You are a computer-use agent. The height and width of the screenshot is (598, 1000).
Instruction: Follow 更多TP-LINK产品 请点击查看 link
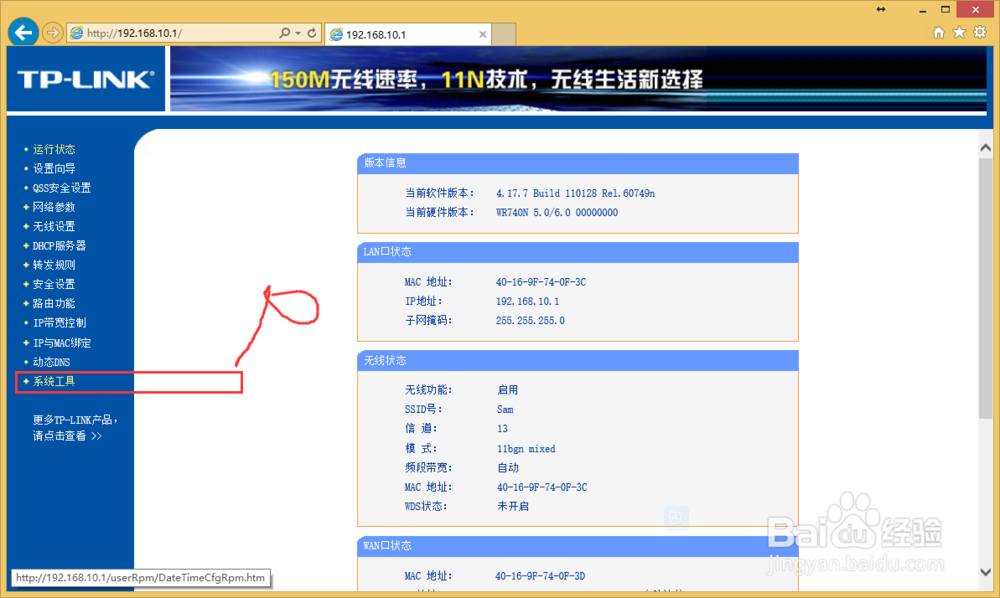[75, 428]
